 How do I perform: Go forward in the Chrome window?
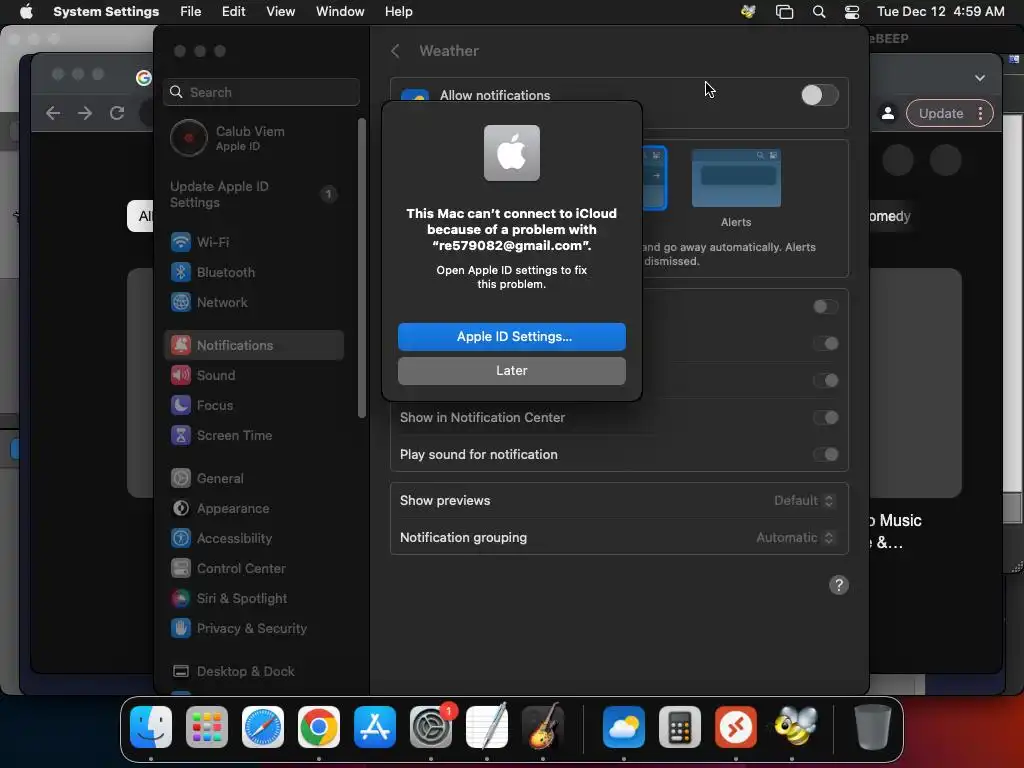click(85, 113)
